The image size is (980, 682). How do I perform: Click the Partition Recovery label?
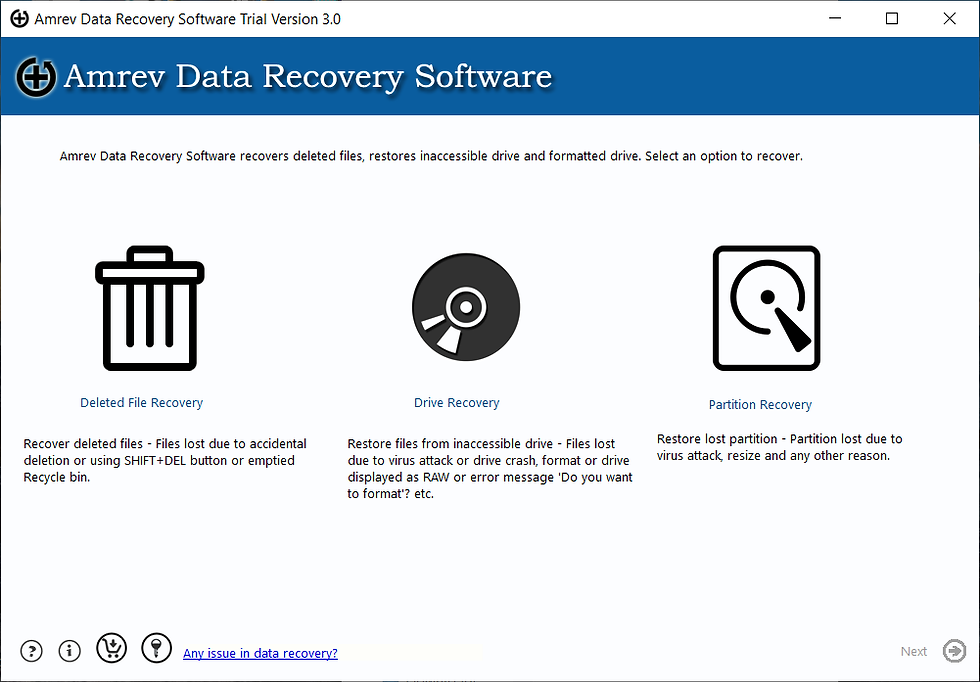click(x=760, y=404)
